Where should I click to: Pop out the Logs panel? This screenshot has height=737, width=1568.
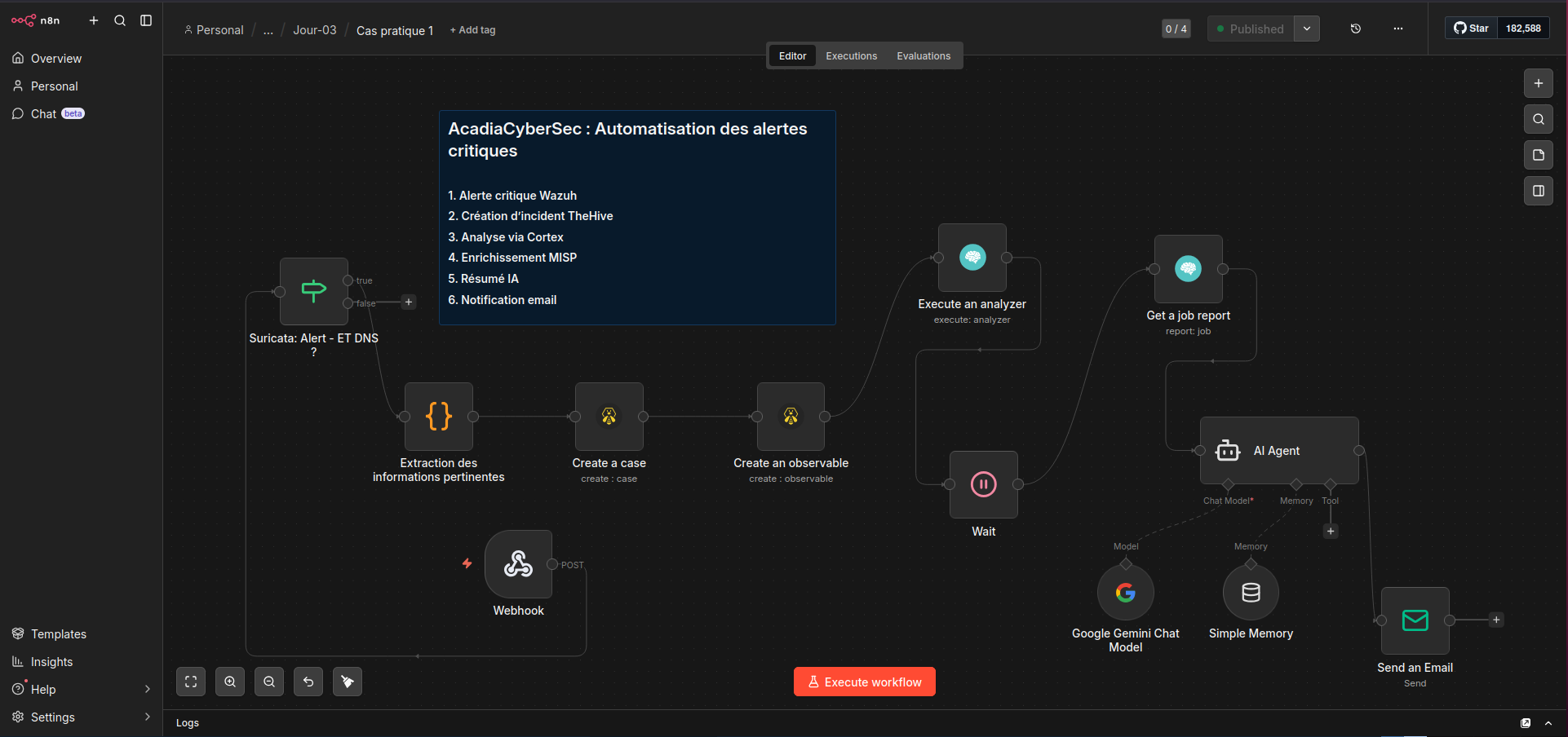tap(1526, 723)
